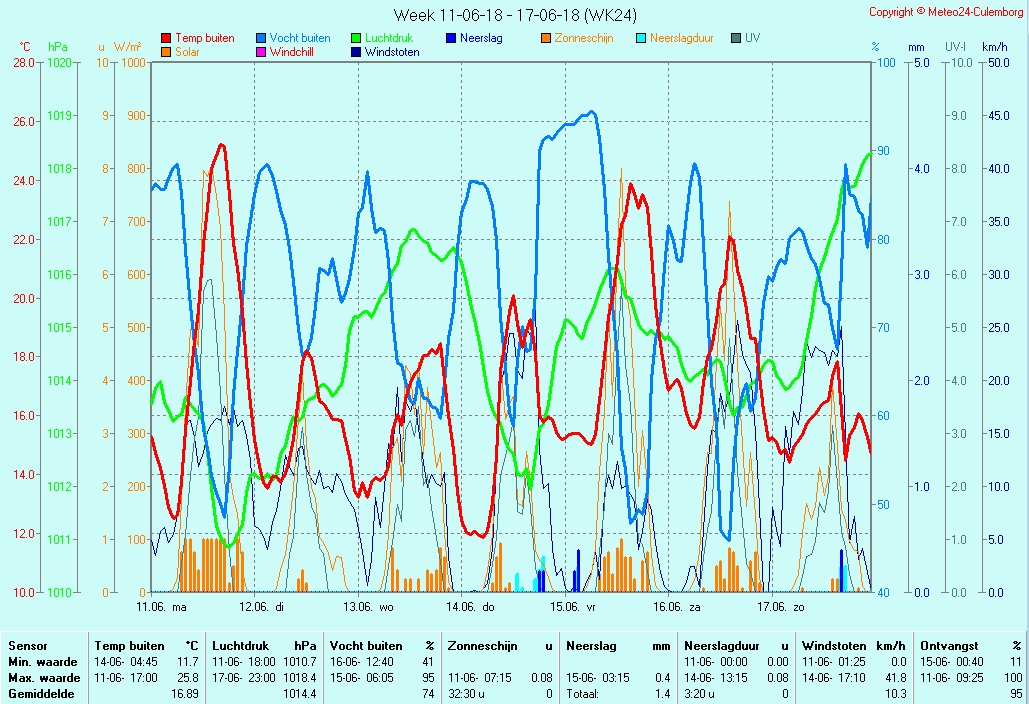Select the 17.06. zo date marker

click(x=780, y=606)
